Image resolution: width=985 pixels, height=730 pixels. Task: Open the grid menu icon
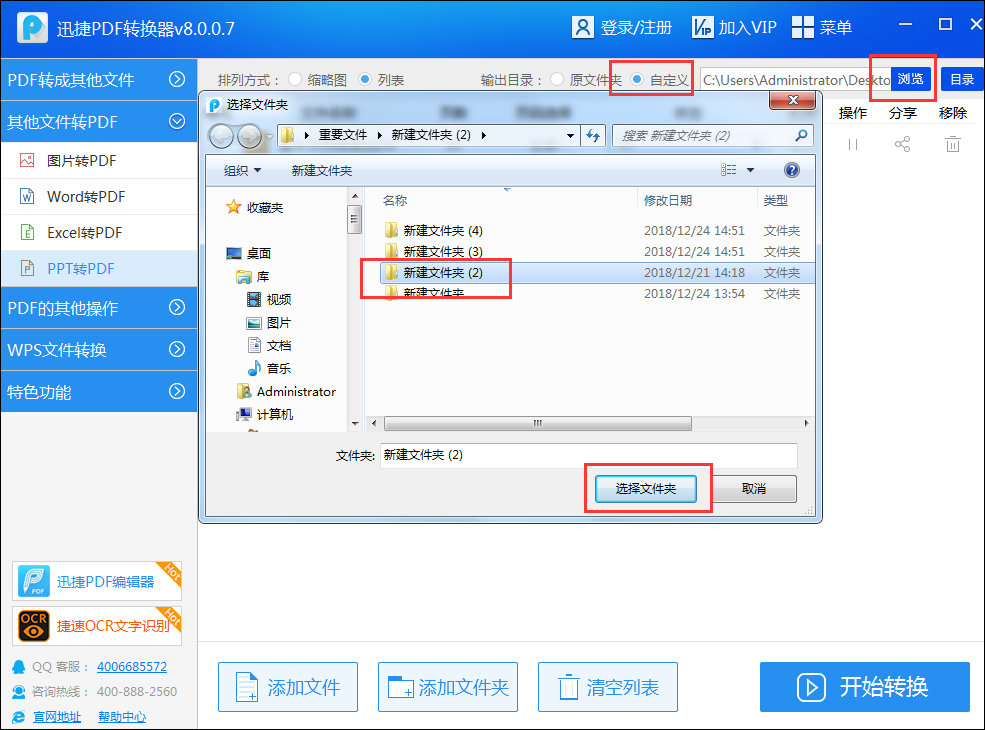(802, 28)
